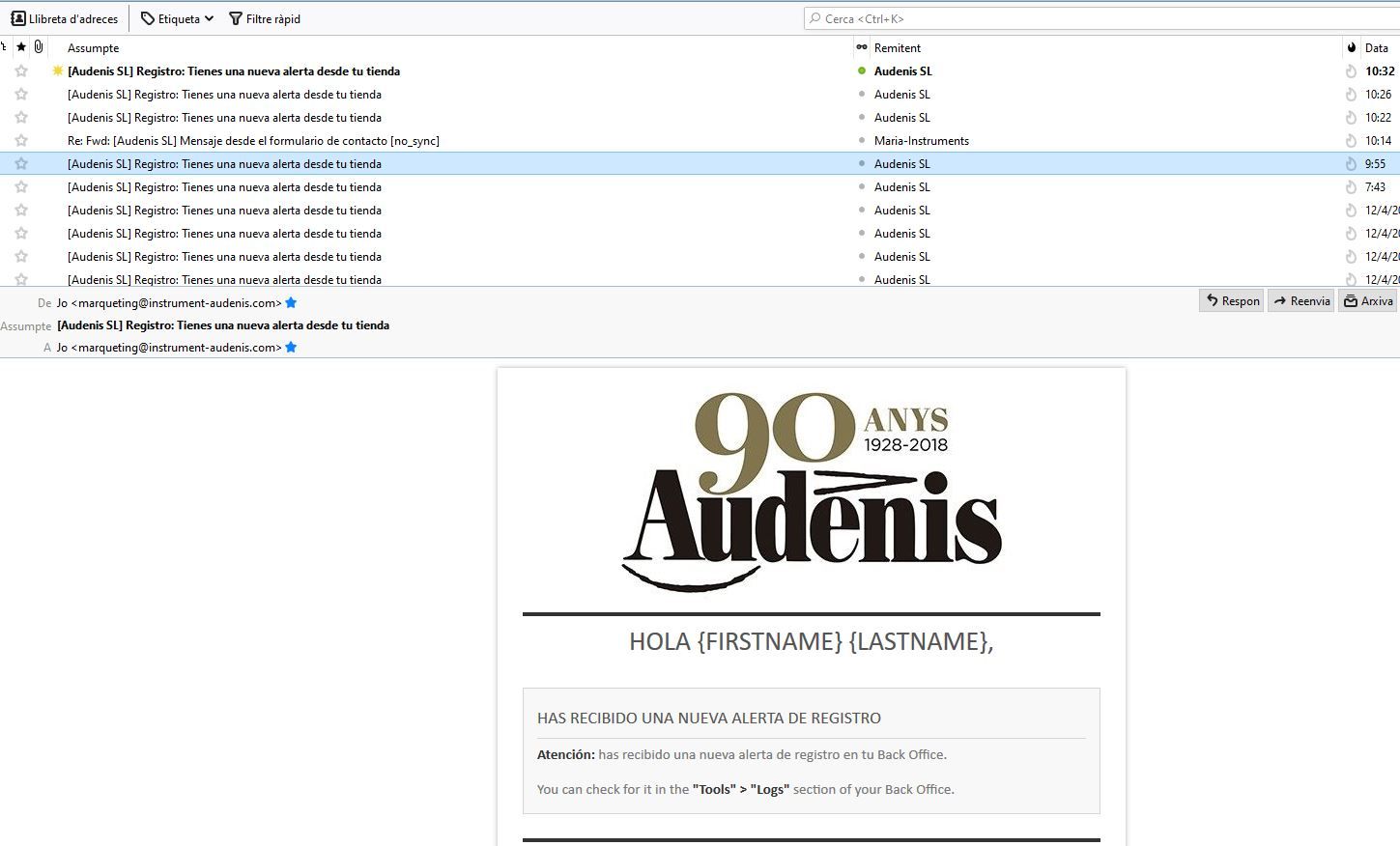Sort messages by the Data column
Image resolution: width=1400 pixels, height=846 pixels.
(1377, 47)
